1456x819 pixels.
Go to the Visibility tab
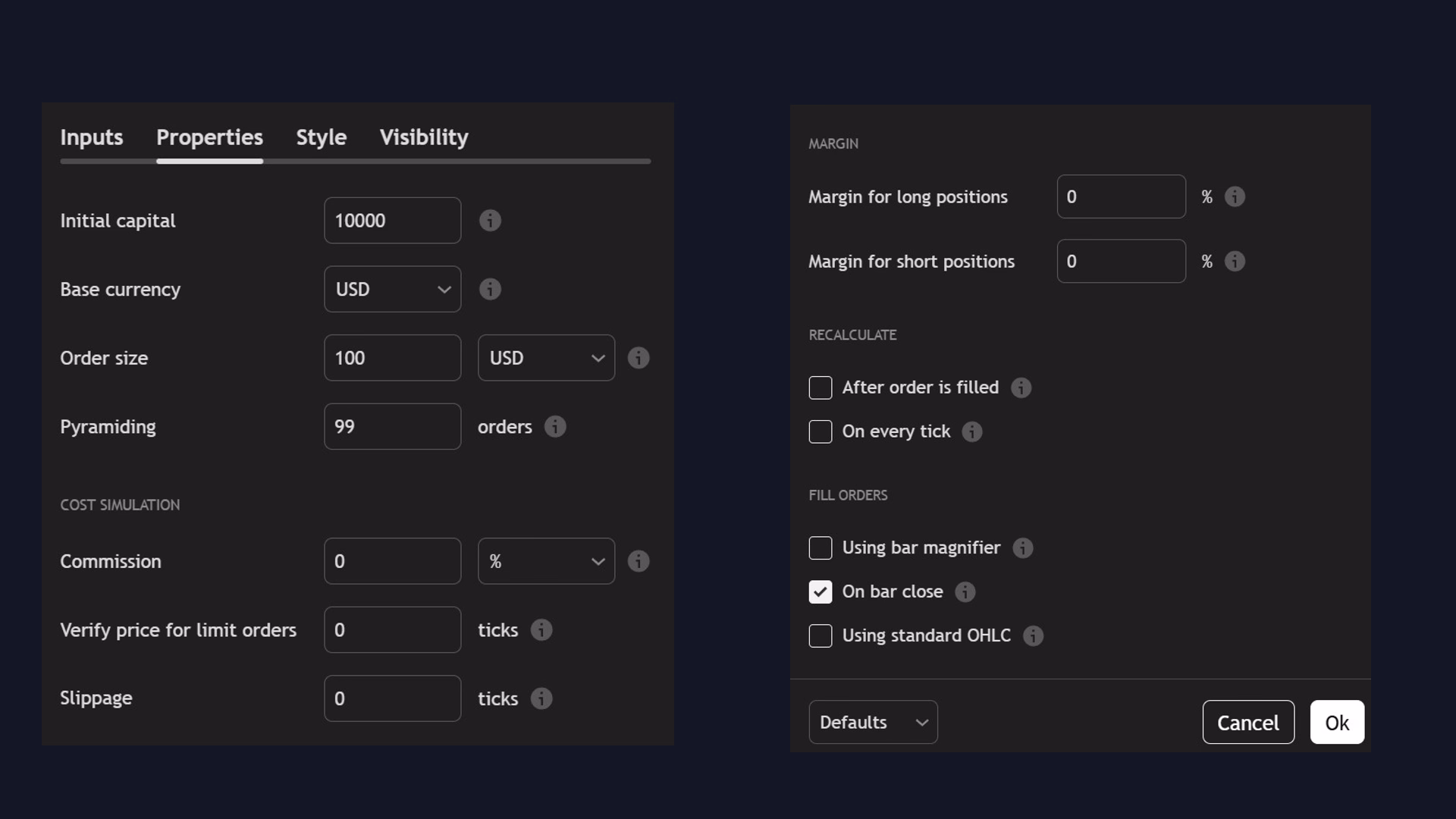tap(425, 137)
